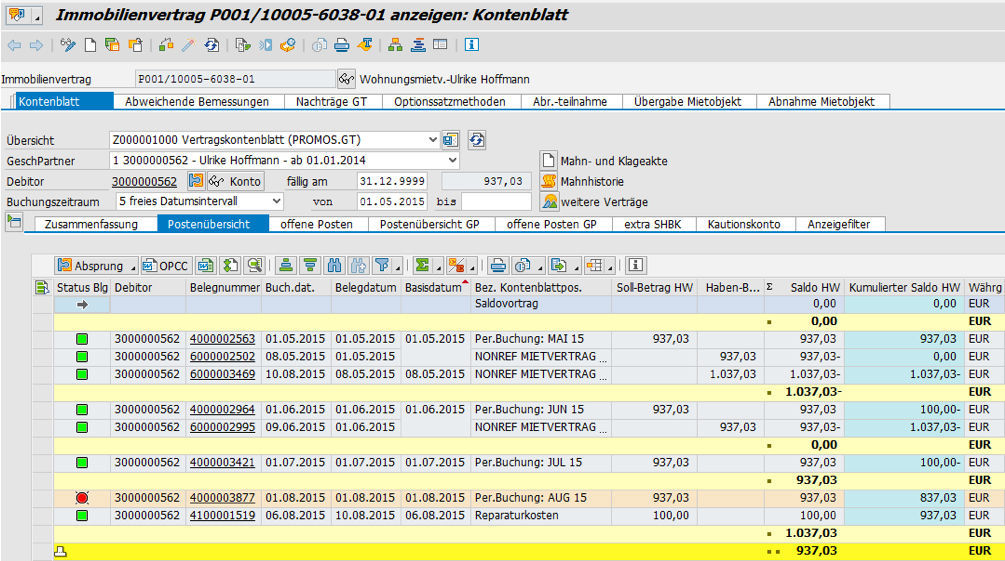Image resolution: width=1005 pixels, height=561 pixels.
Task: Click the 'bis' end date input field
Action: [494, 201]
